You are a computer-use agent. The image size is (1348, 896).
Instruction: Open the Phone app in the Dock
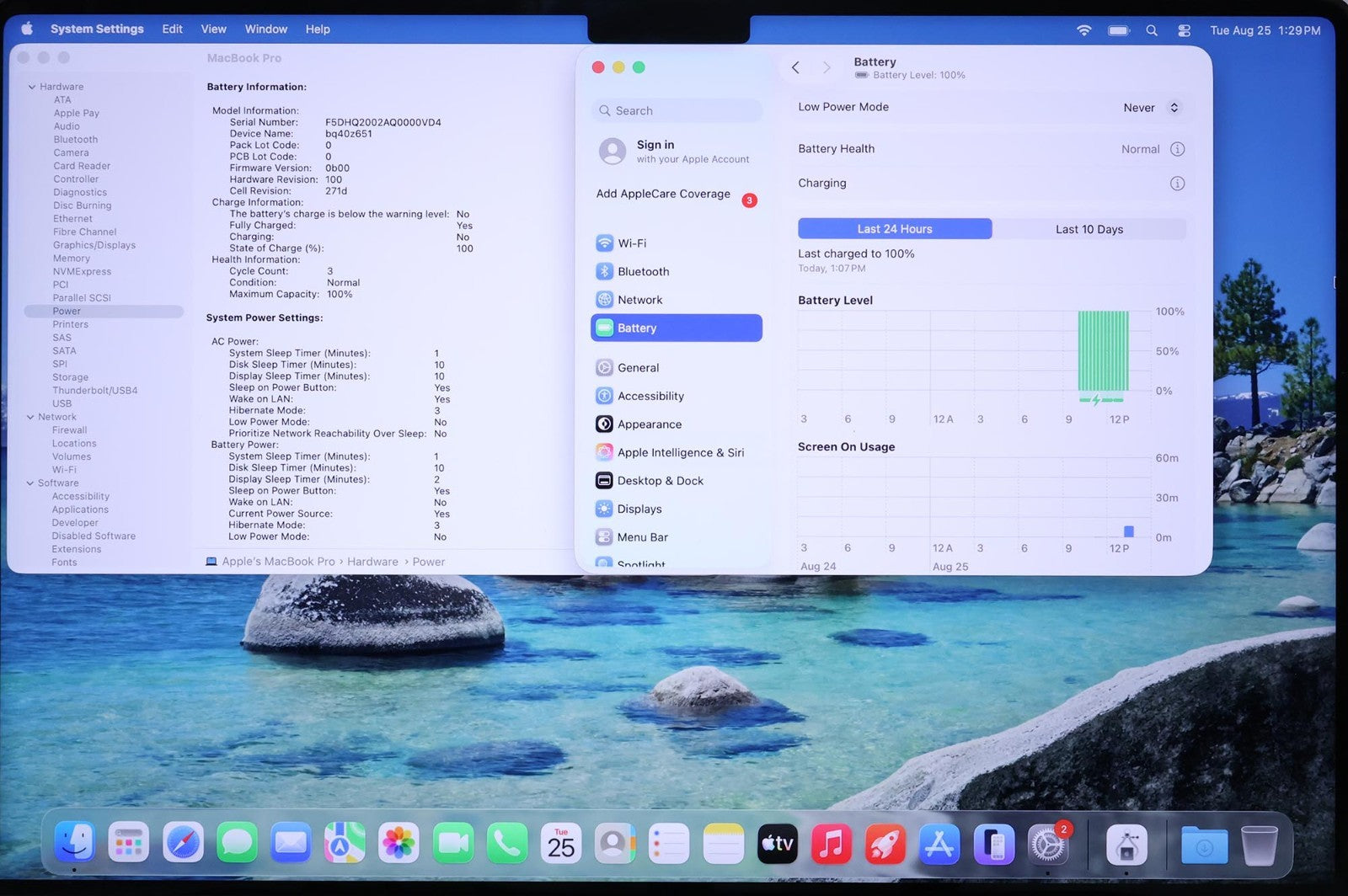pyautogui.click(x=507, y=843)
